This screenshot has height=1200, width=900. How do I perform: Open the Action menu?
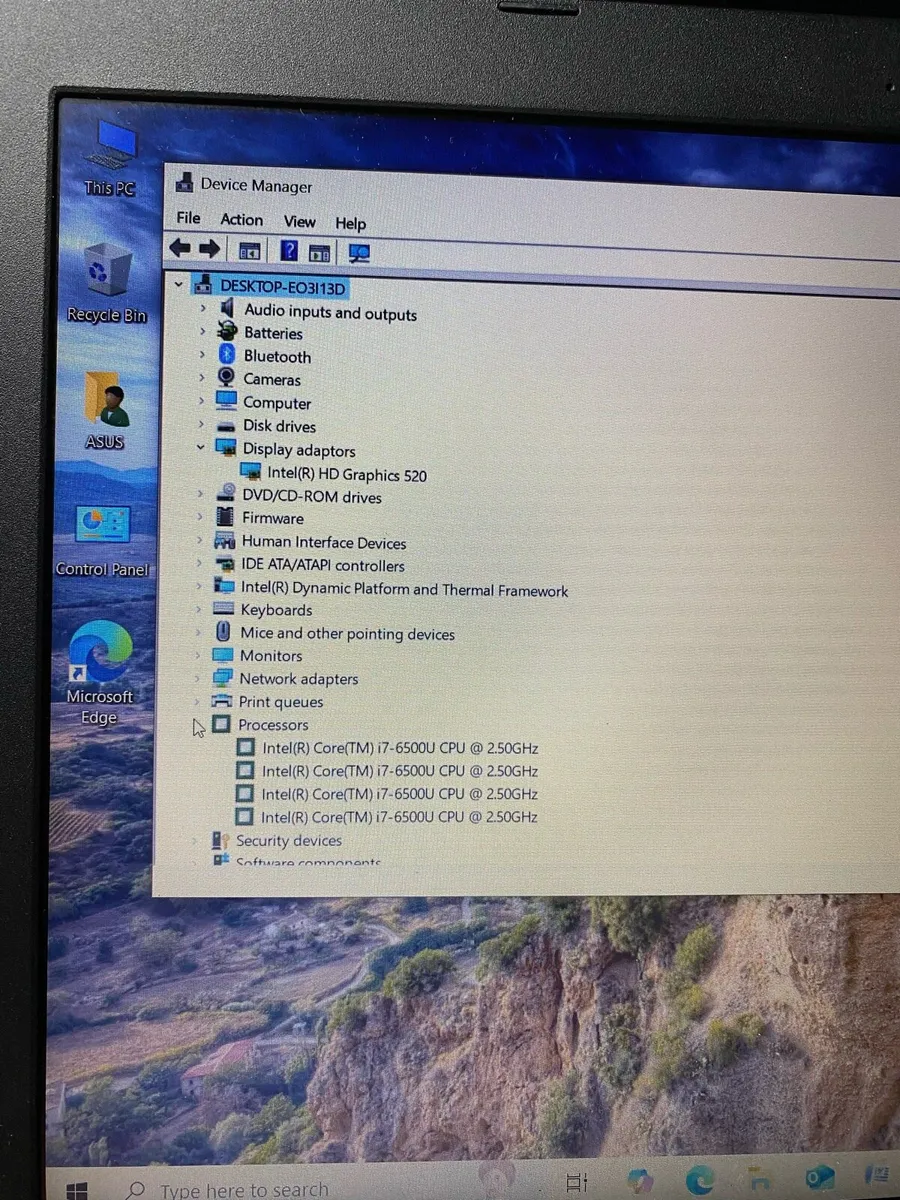tap(242, 220)
